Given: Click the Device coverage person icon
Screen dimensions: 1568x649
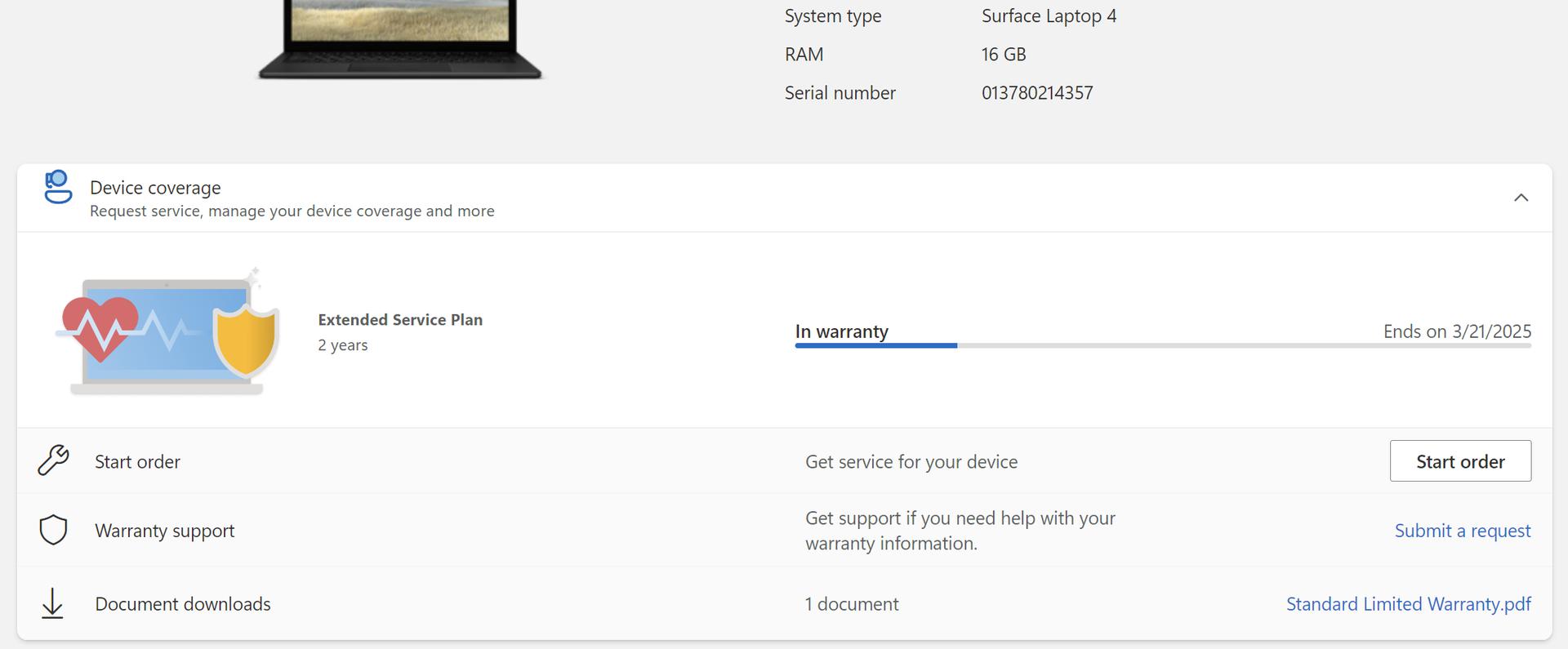Looking at the screenshot, I should [58, 187].
